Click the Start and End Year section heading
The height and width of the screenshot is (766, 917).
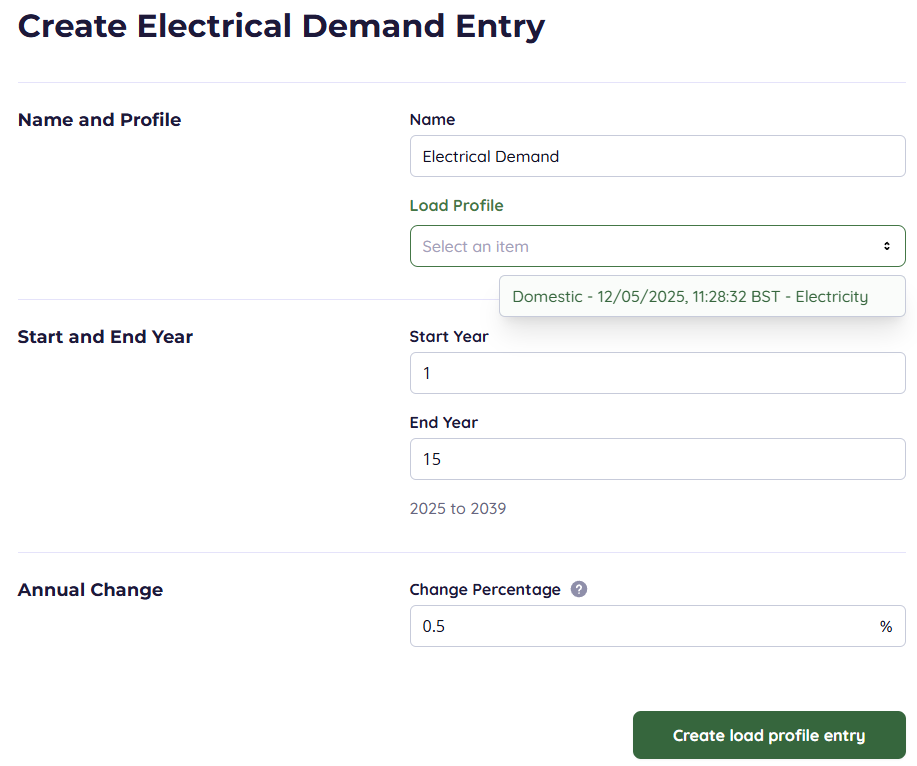pyautogui.click(x=105, y=337)
